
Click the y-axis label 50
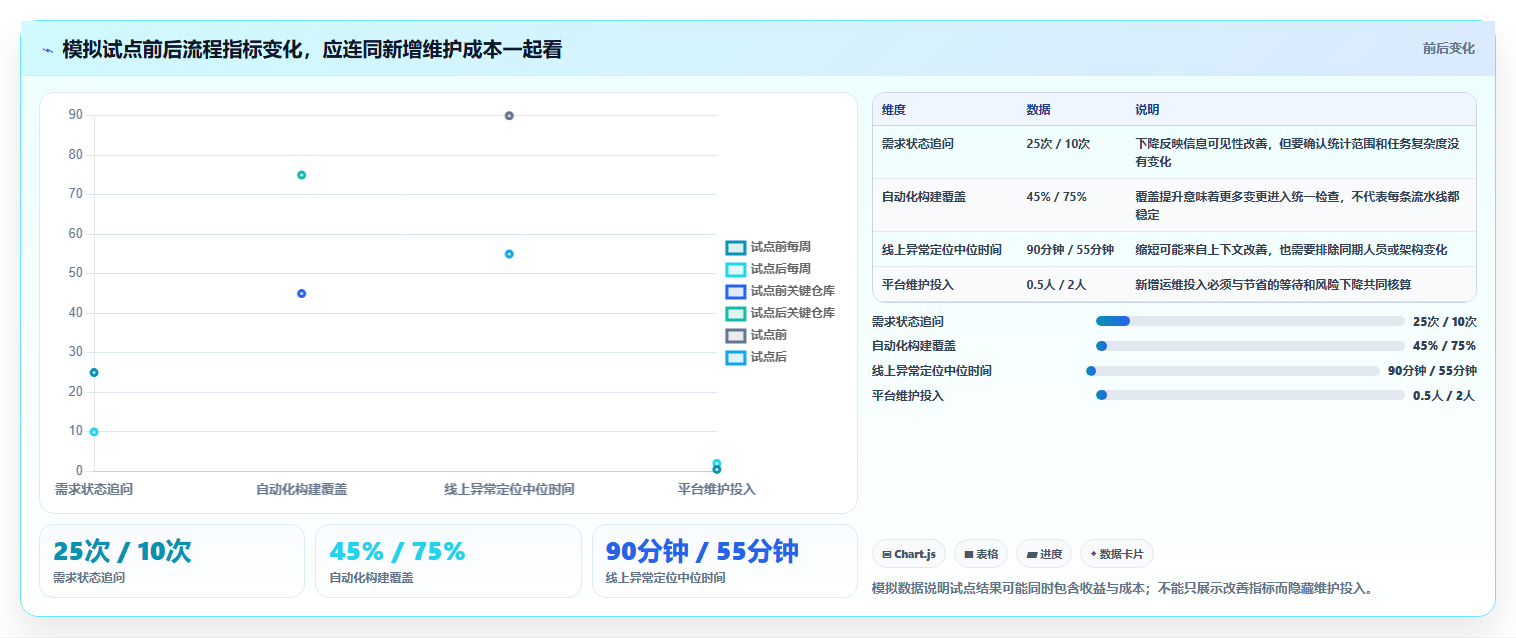click(76, 273)
